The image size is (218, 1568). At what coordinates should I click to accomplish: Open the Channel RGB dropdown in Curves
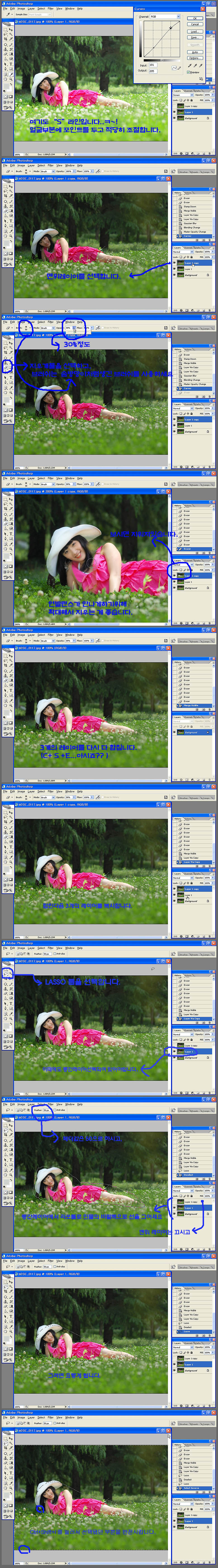click(x=165, y=16)
